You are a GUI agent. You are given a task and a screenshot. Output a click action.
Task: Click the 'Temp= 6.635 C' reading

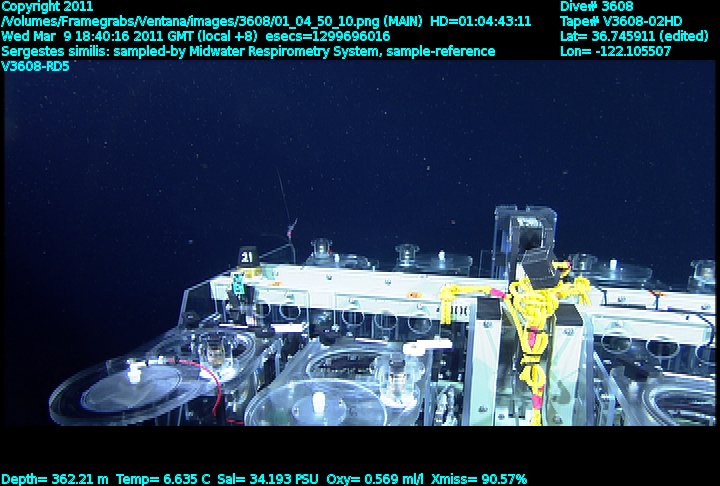point(163,480)
